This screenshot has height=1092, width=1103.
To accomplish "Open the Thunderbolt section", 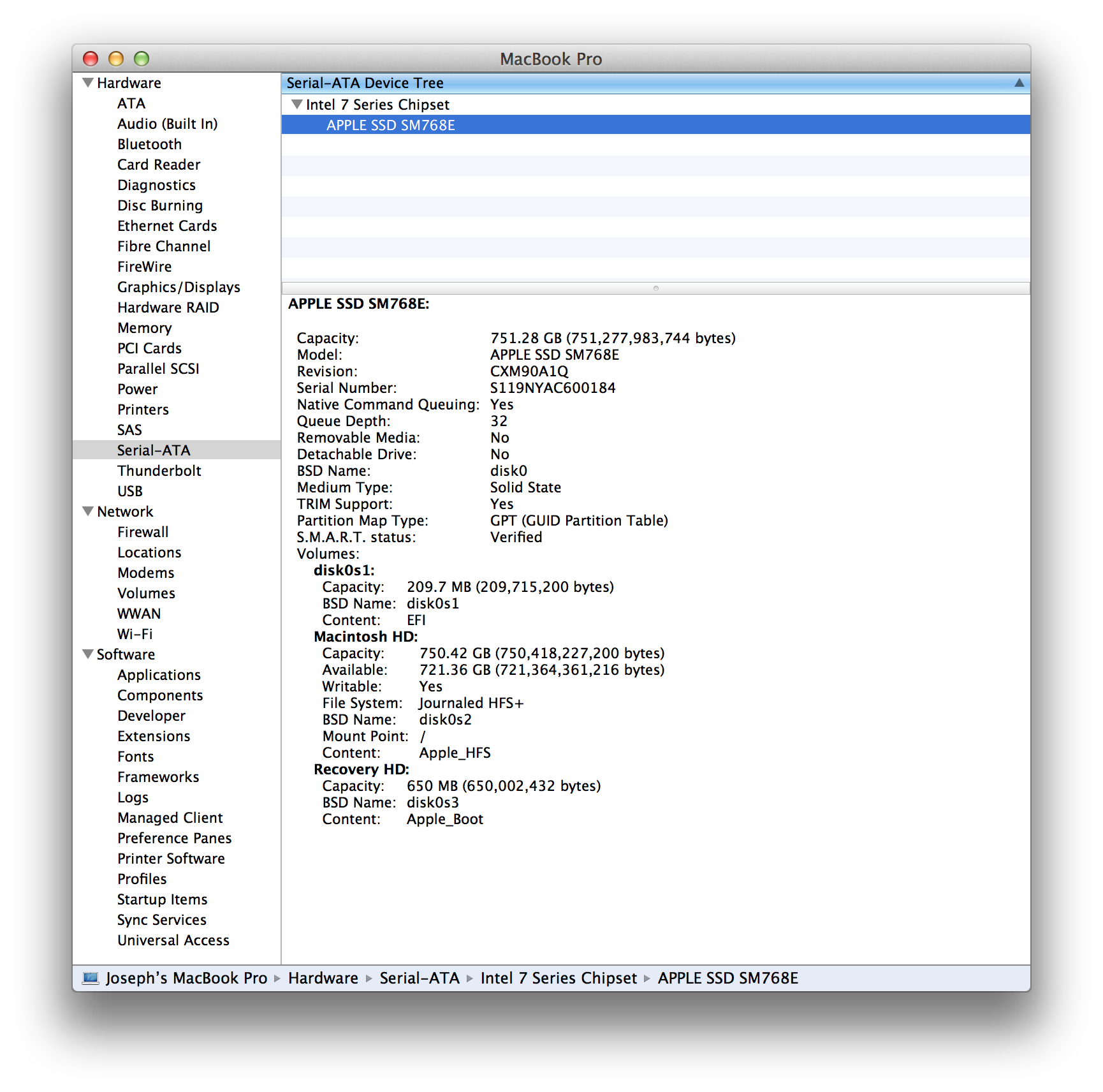I will pos(159,471).
